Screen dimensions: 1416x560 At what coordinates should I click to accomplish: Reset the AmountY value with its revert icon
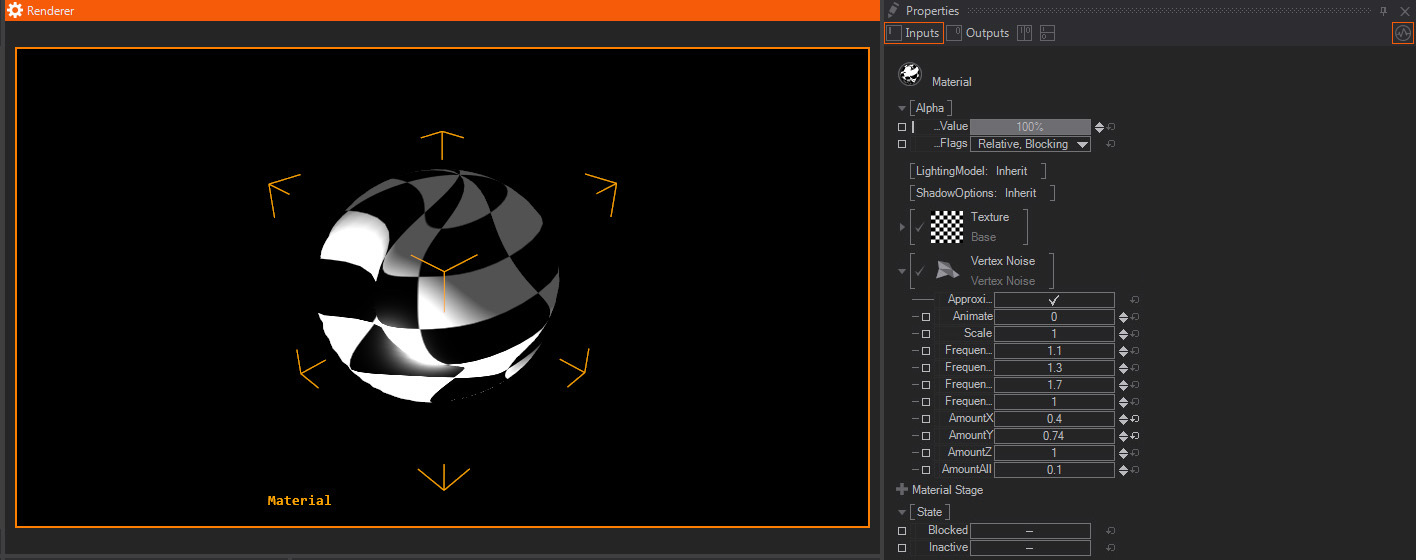coord(1137,435)
